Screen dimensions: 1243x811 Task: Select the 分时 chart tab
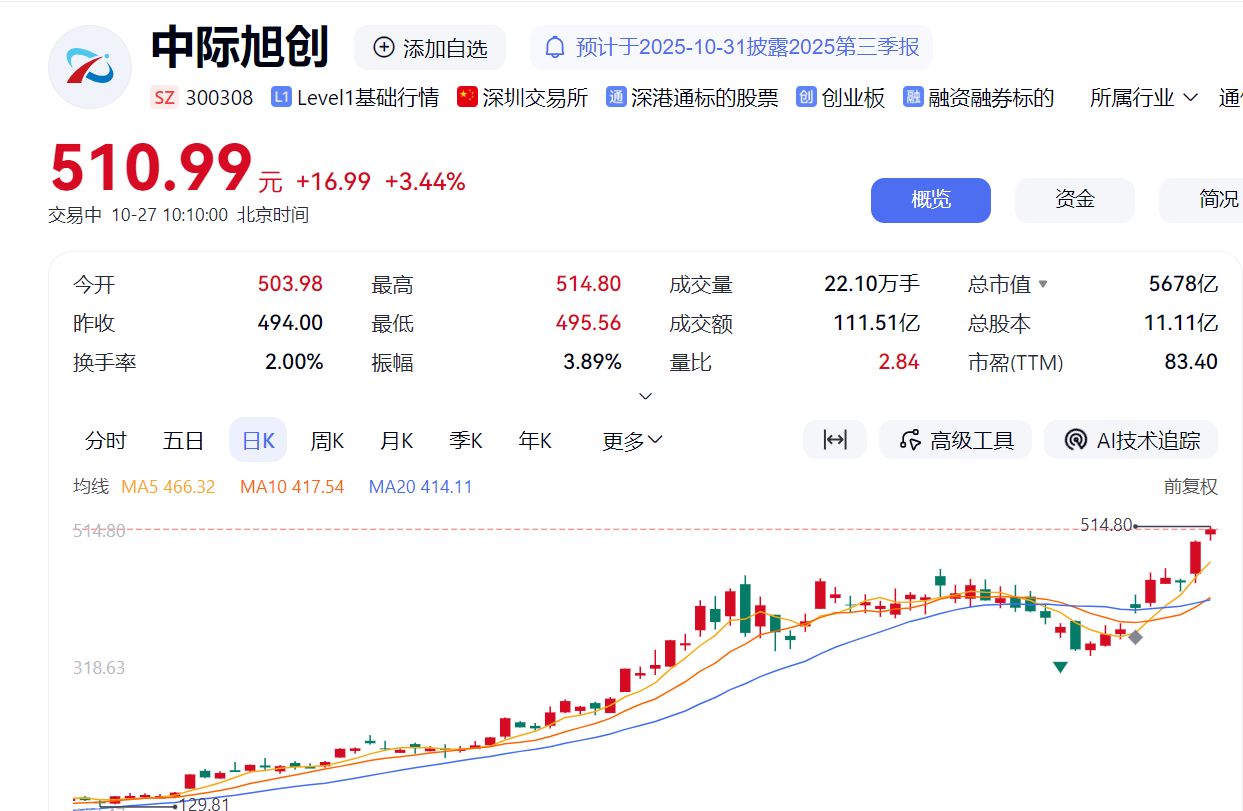pos(106,439)
